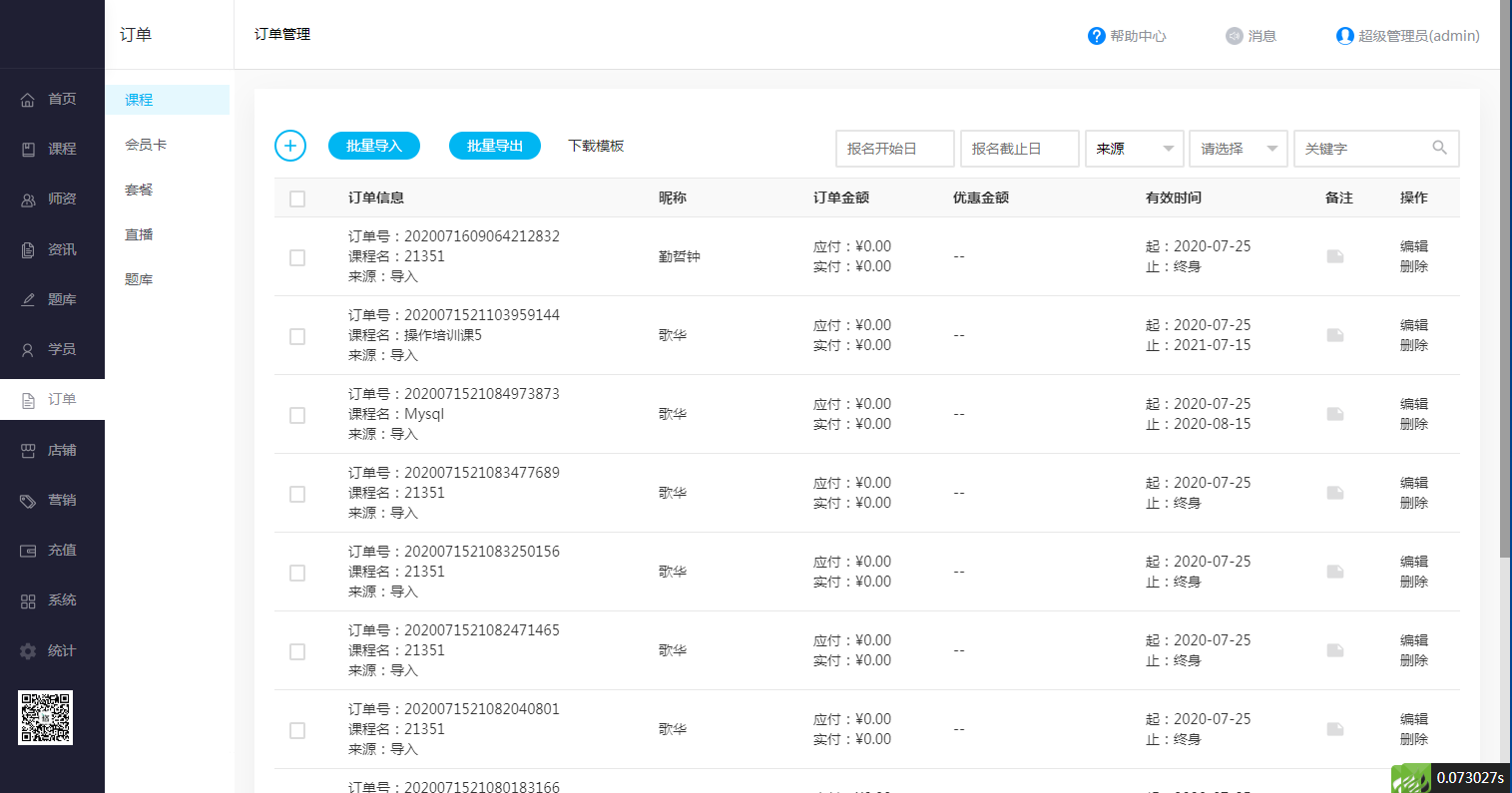Click the message speaker icon in header

[x=1235, y=36]
